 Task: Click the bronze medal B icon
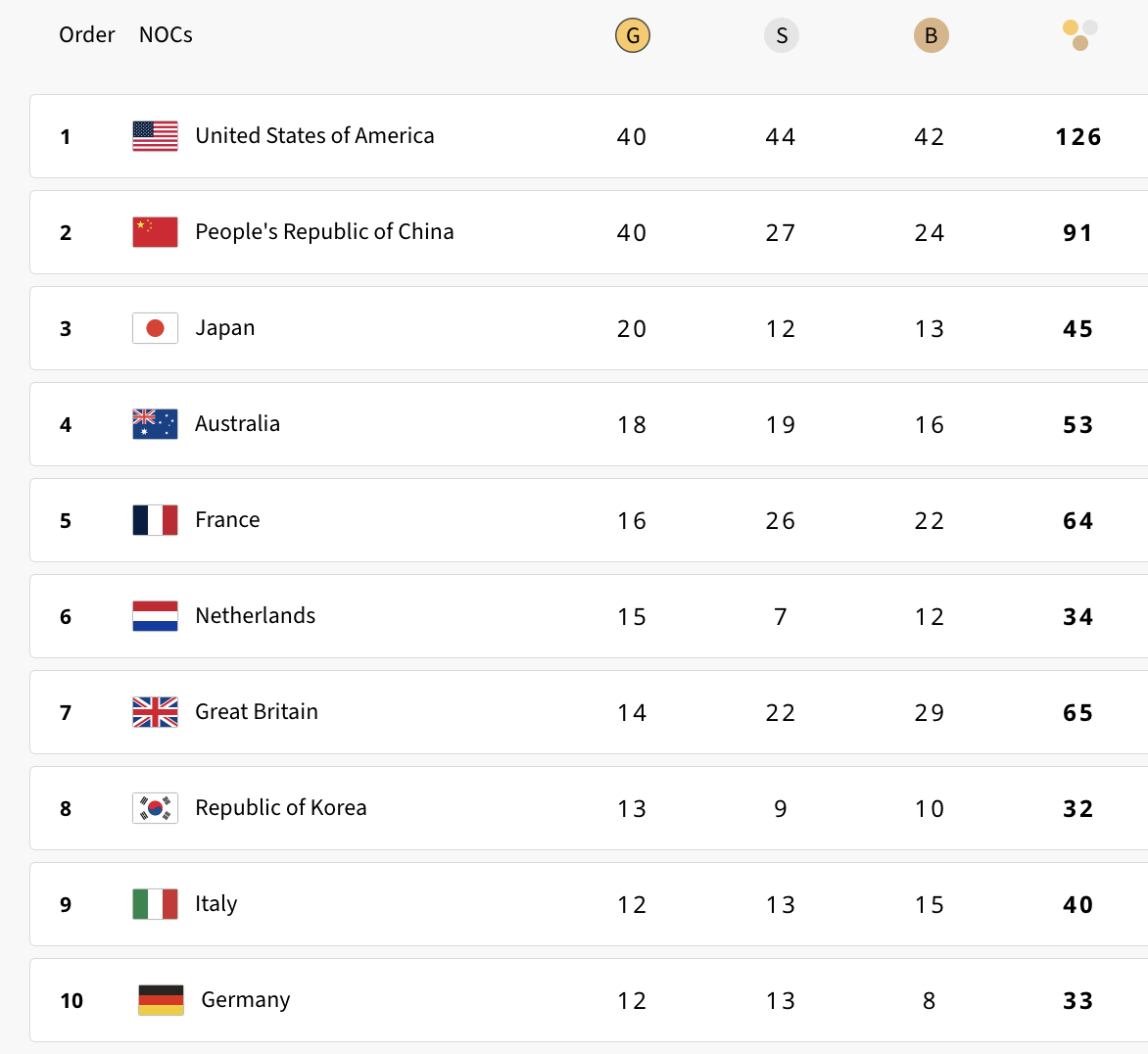coord(931,35)
